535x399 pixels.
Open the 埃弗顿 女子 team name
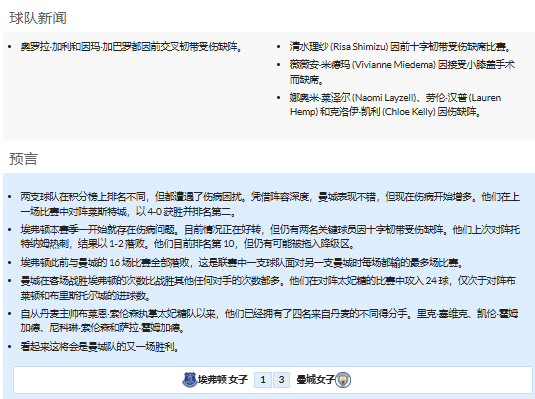223,380
